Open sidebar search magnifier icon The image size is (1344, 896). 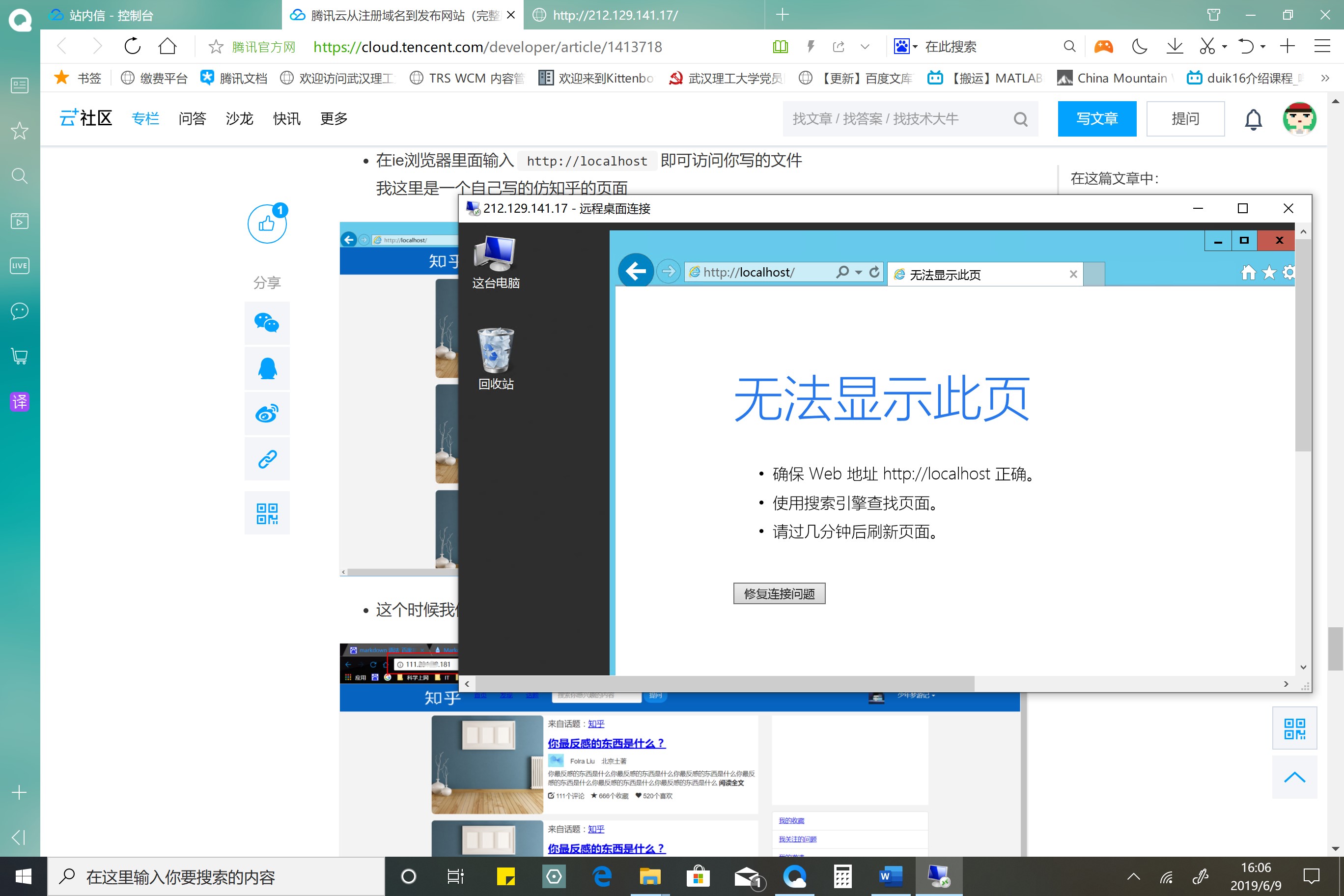point(20,175)
